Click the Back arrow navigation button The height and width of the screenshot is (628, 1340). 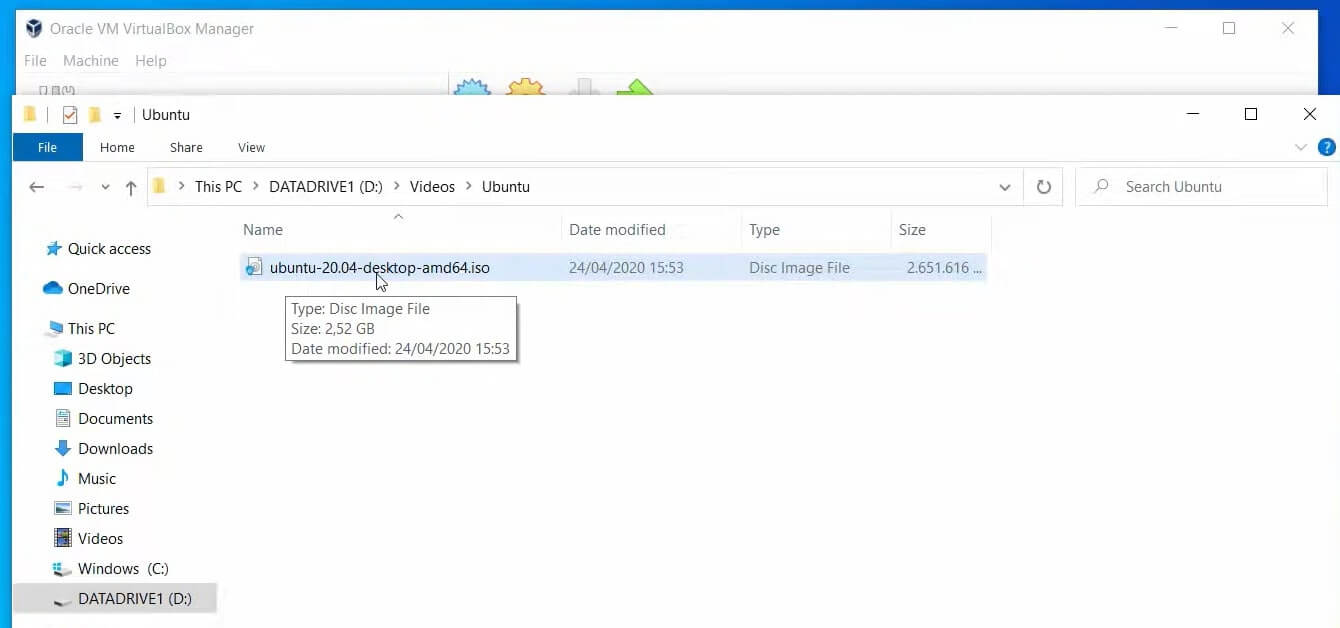(37, 187)
